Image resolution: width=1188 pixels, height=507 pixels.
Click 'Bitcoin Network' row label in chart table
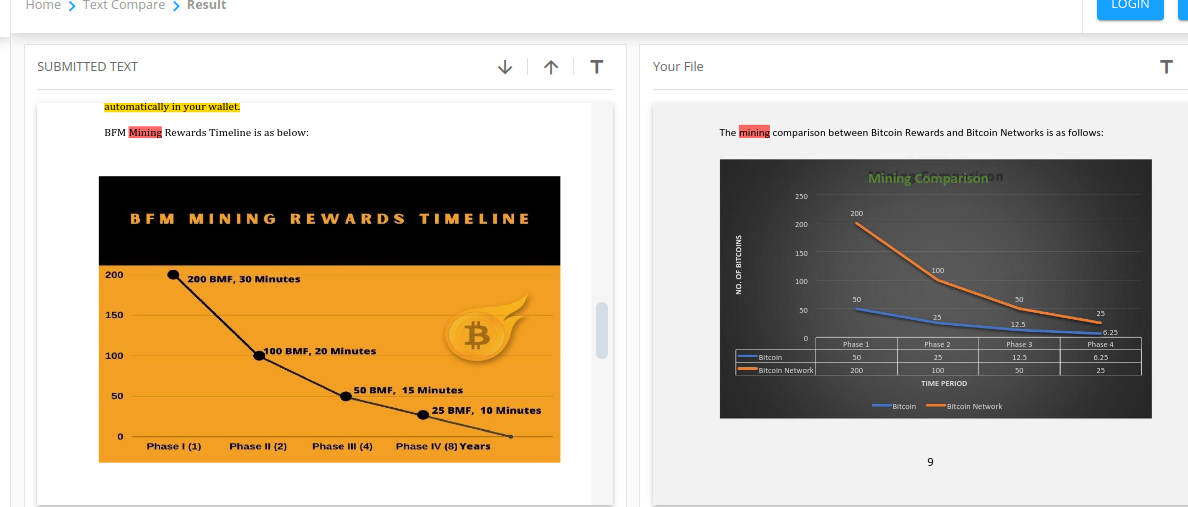[785, 371]
